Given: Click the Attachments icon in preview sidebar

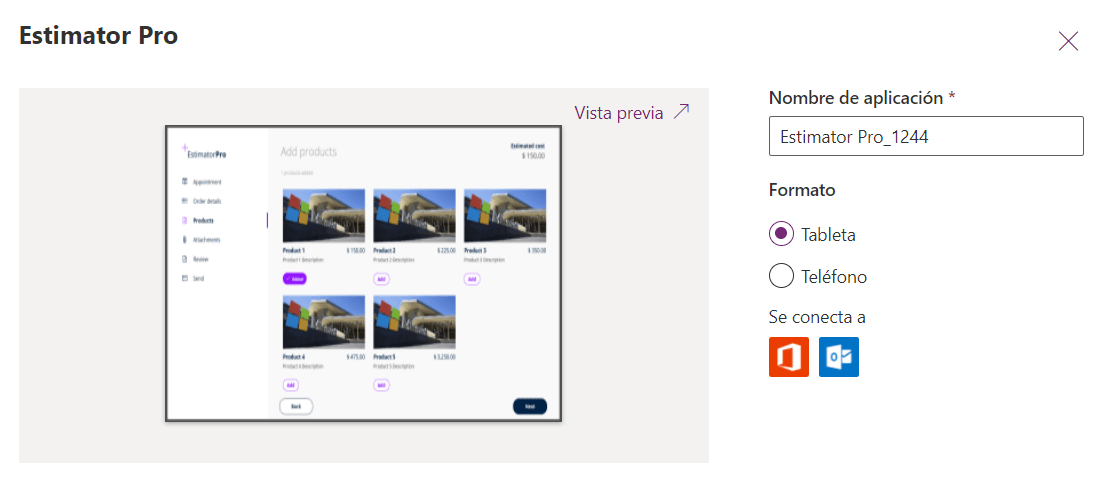Looking at the screenshot, I should 185,240.
